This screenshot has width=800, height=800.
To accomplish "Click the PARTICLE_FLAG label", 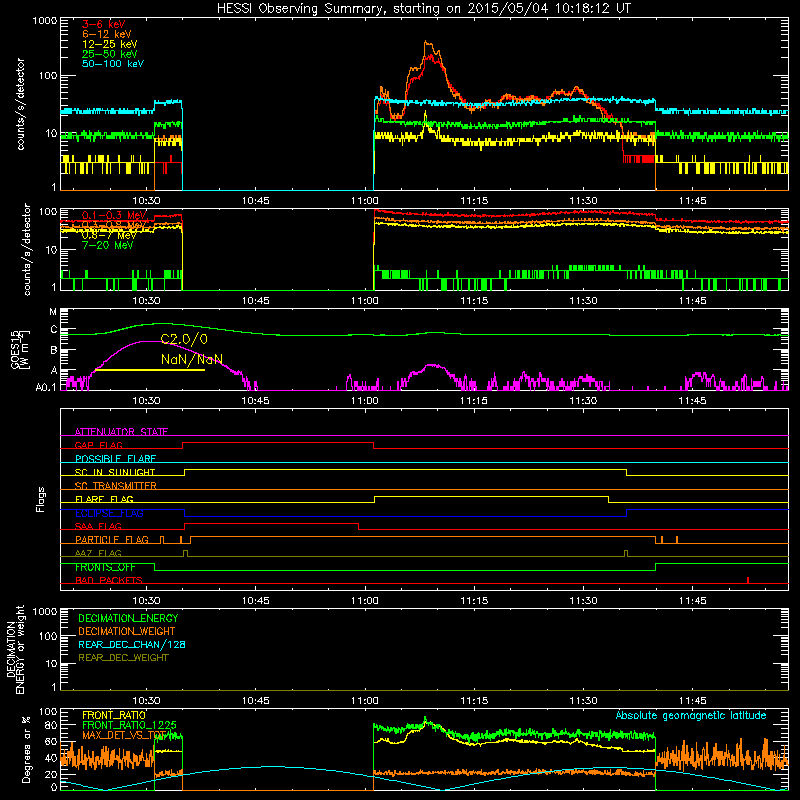I will pyautogui.click(x=112, y=539).
